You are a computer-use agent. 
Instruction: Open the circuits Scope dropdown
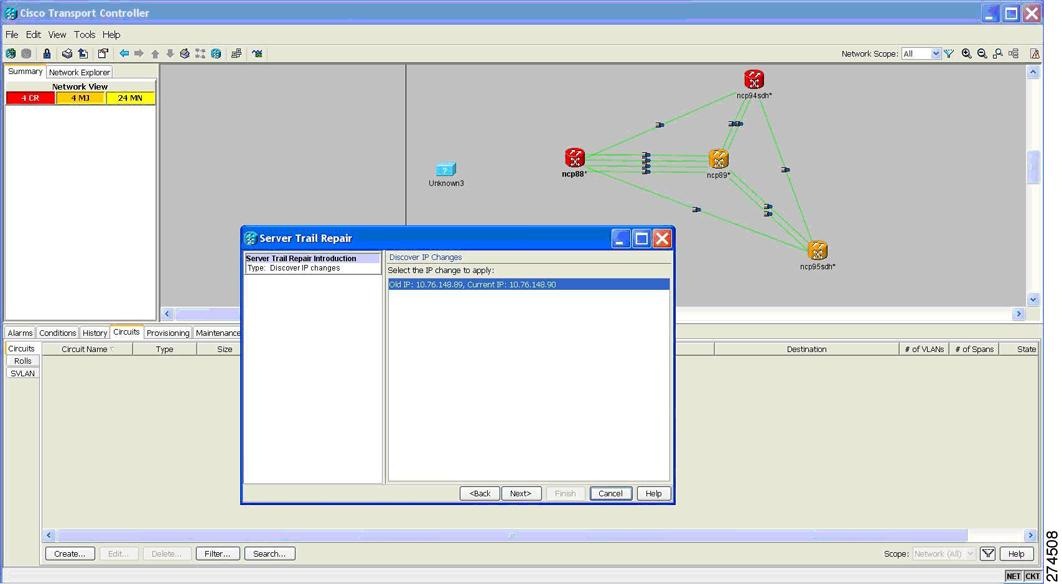coord(944,554)
